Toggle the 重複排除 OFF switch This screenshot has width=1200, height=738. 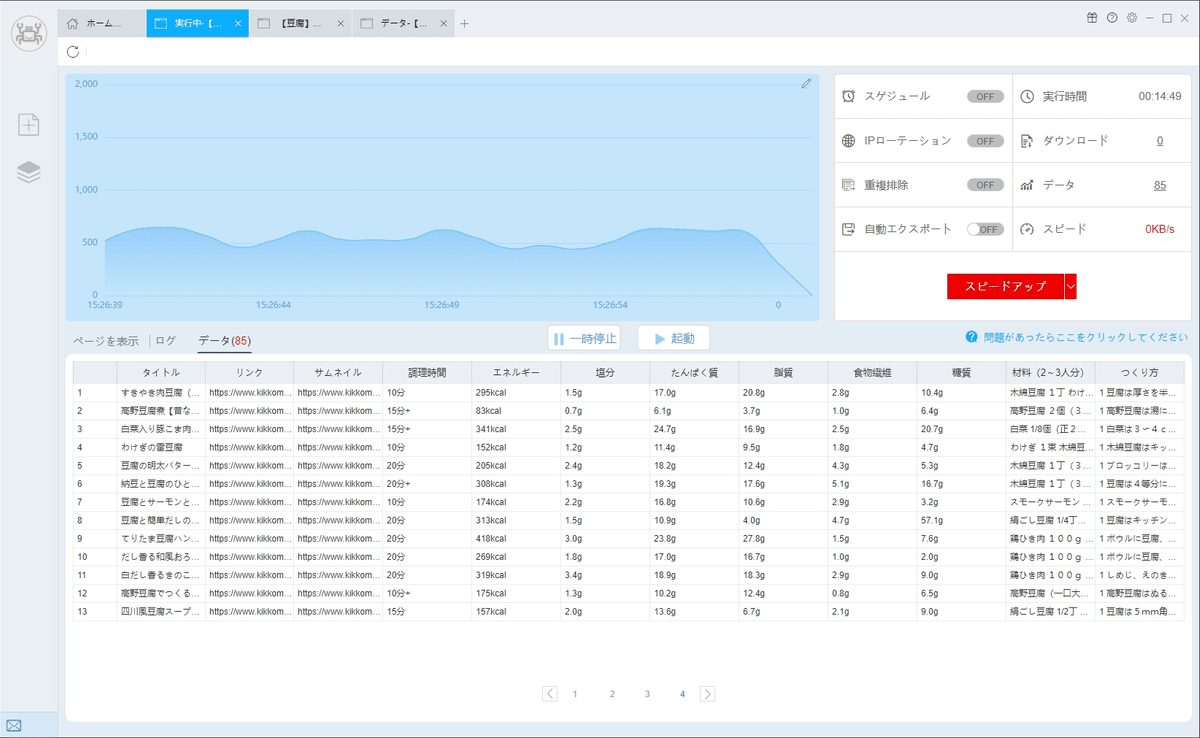coord(985,185)
